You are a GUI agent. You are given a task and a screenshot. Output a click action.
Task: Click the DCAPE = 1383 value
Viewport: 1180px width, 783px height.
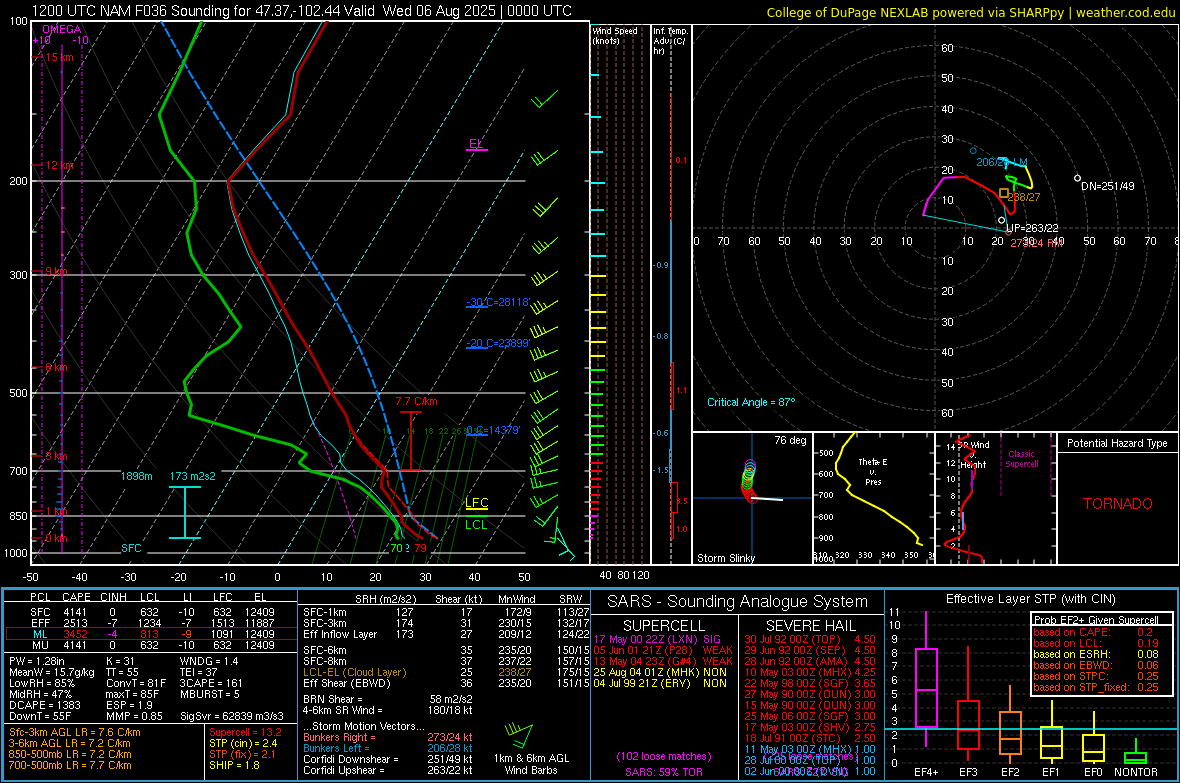pos(44,705)
